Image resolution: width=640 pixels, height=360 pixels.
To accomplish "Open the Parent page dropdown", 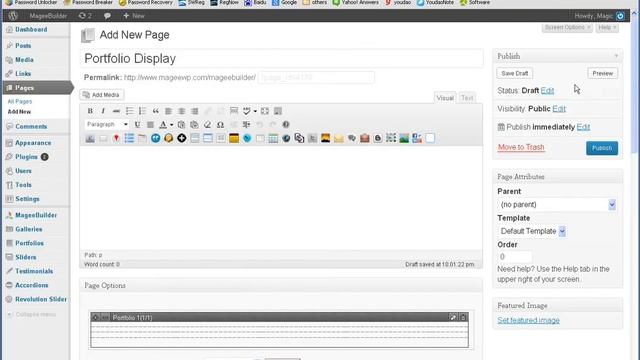I will tap(556, 204).
